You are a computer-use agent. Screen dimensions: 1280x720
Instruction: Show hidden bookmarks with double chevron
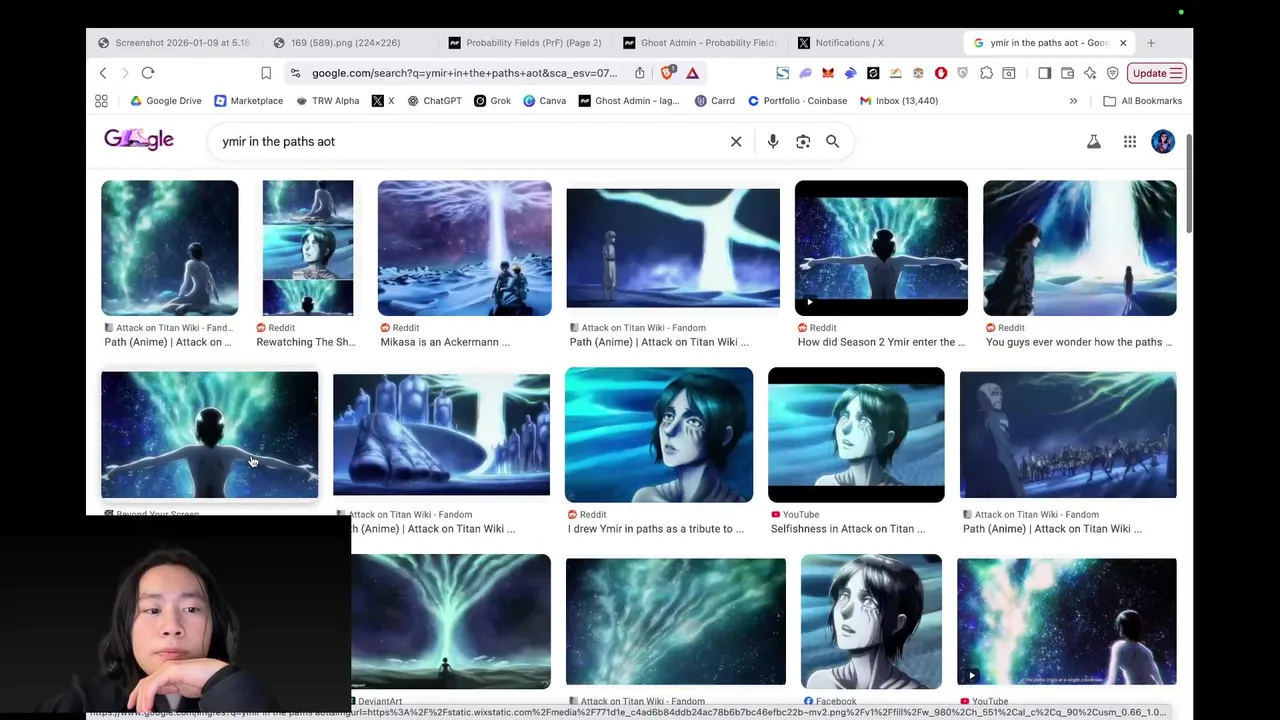(1073, 101)
